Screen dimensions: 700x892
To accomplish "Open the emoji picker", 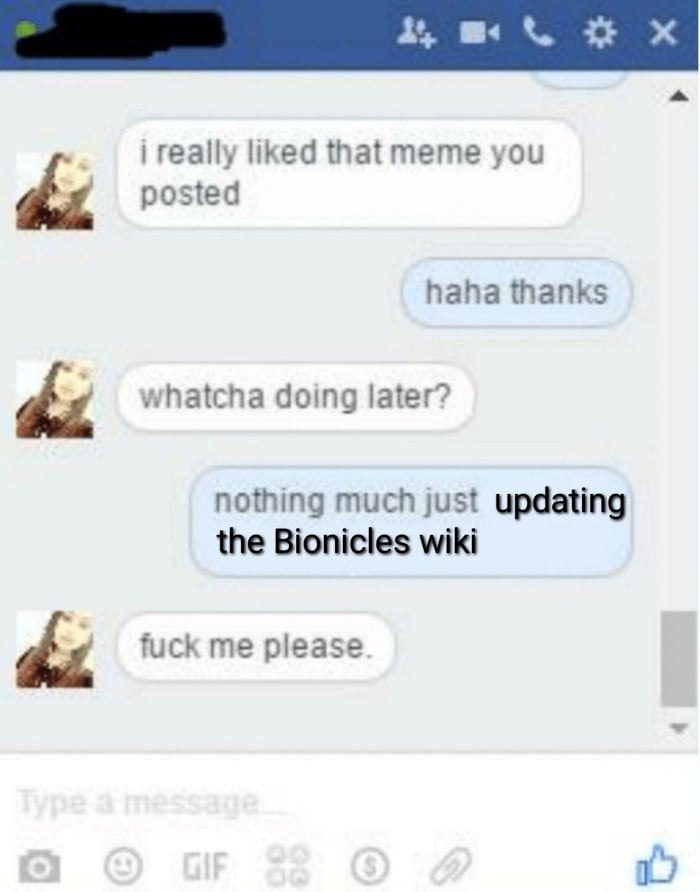I will coord(123,865).
